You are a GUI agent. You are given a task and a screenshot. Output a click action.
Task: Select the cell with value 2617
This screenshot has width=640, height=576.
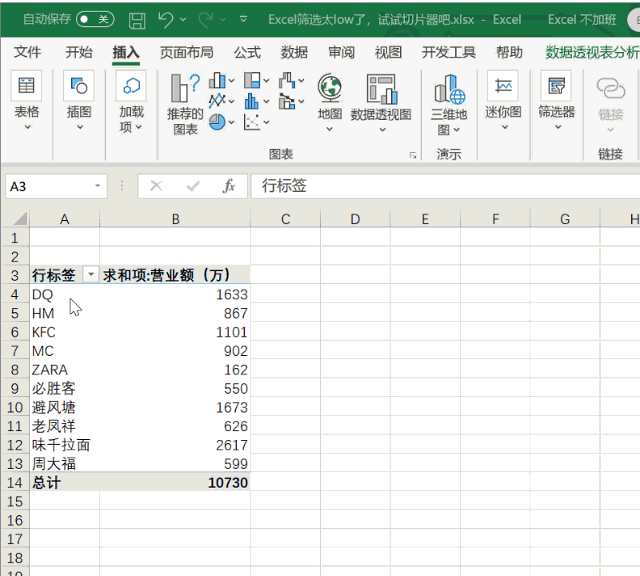(175, 445)
